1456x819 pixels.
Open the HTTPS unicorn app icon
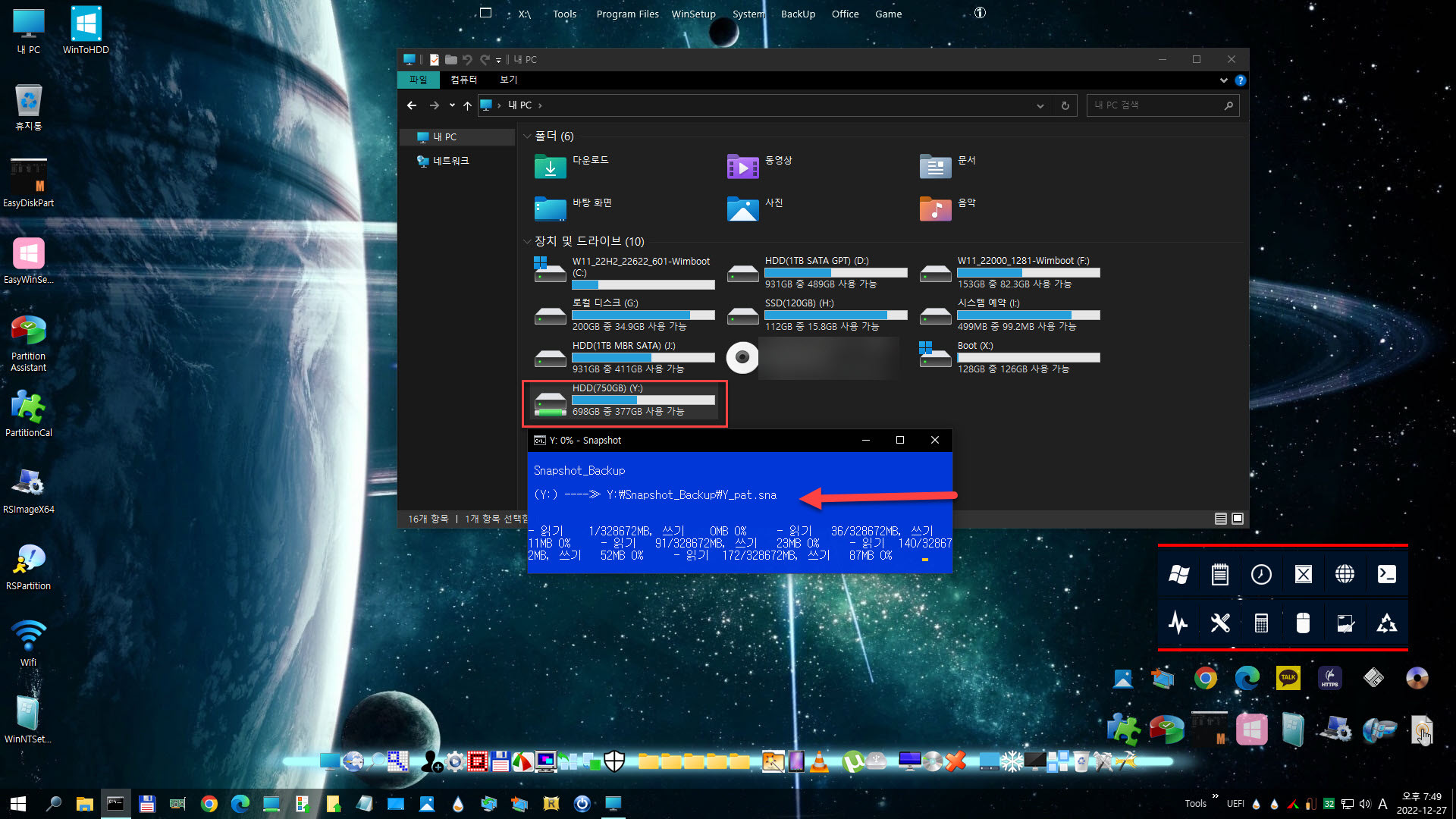(1329, 677)
